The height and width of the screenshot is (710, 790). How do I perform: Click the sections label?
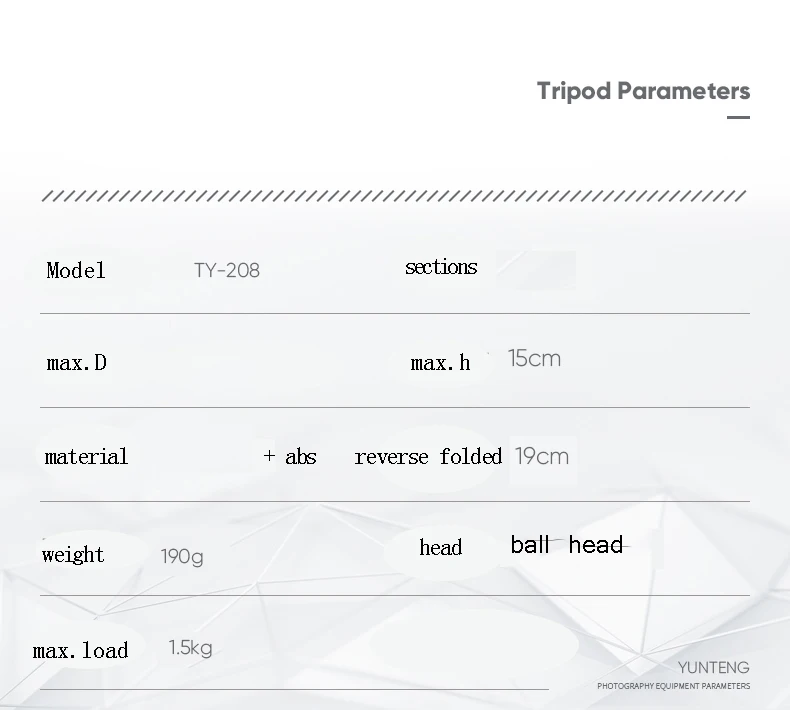441,267
